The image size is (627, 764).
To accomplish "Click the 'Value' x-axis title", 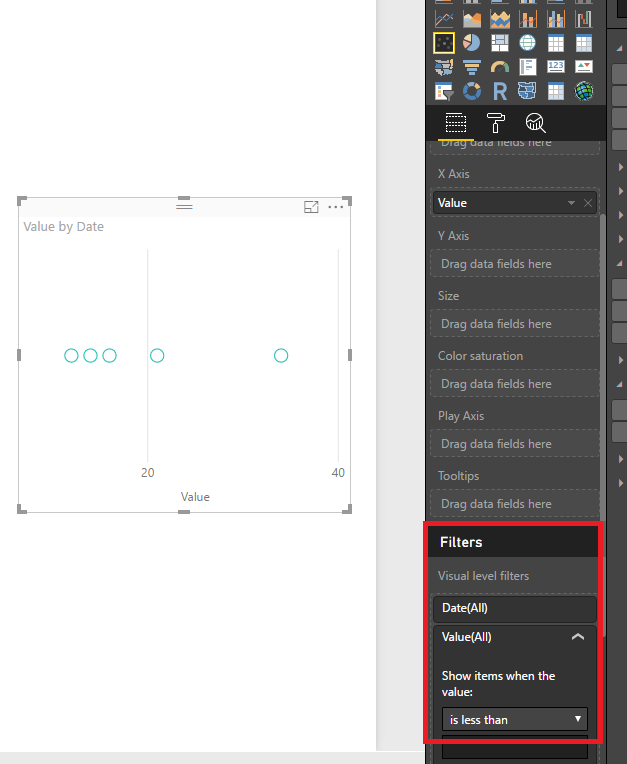I will (x=195, y=497).
